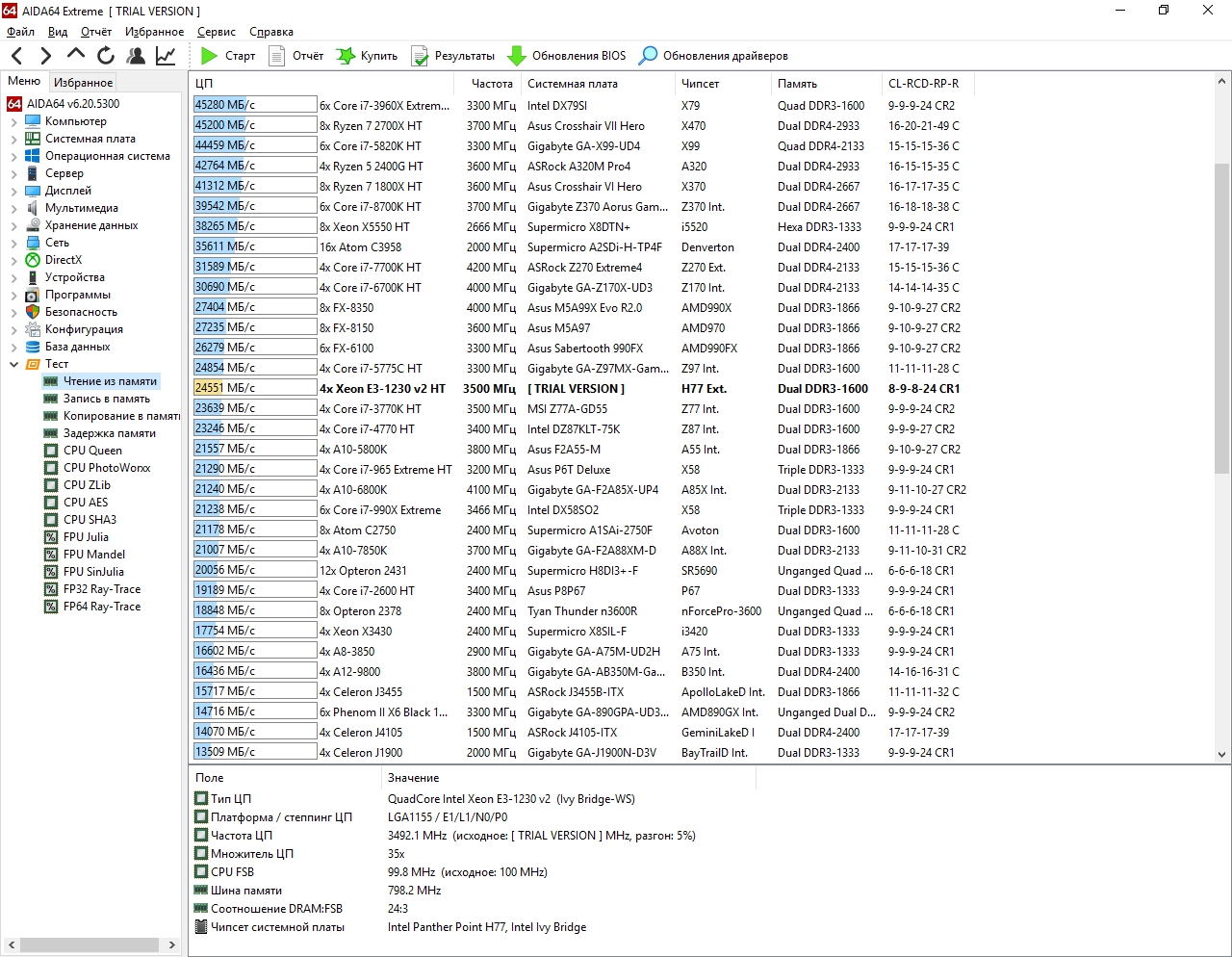Start the benchmark with the Старт button
Screen dimensions: 1232x957
(x=228, y=56)
